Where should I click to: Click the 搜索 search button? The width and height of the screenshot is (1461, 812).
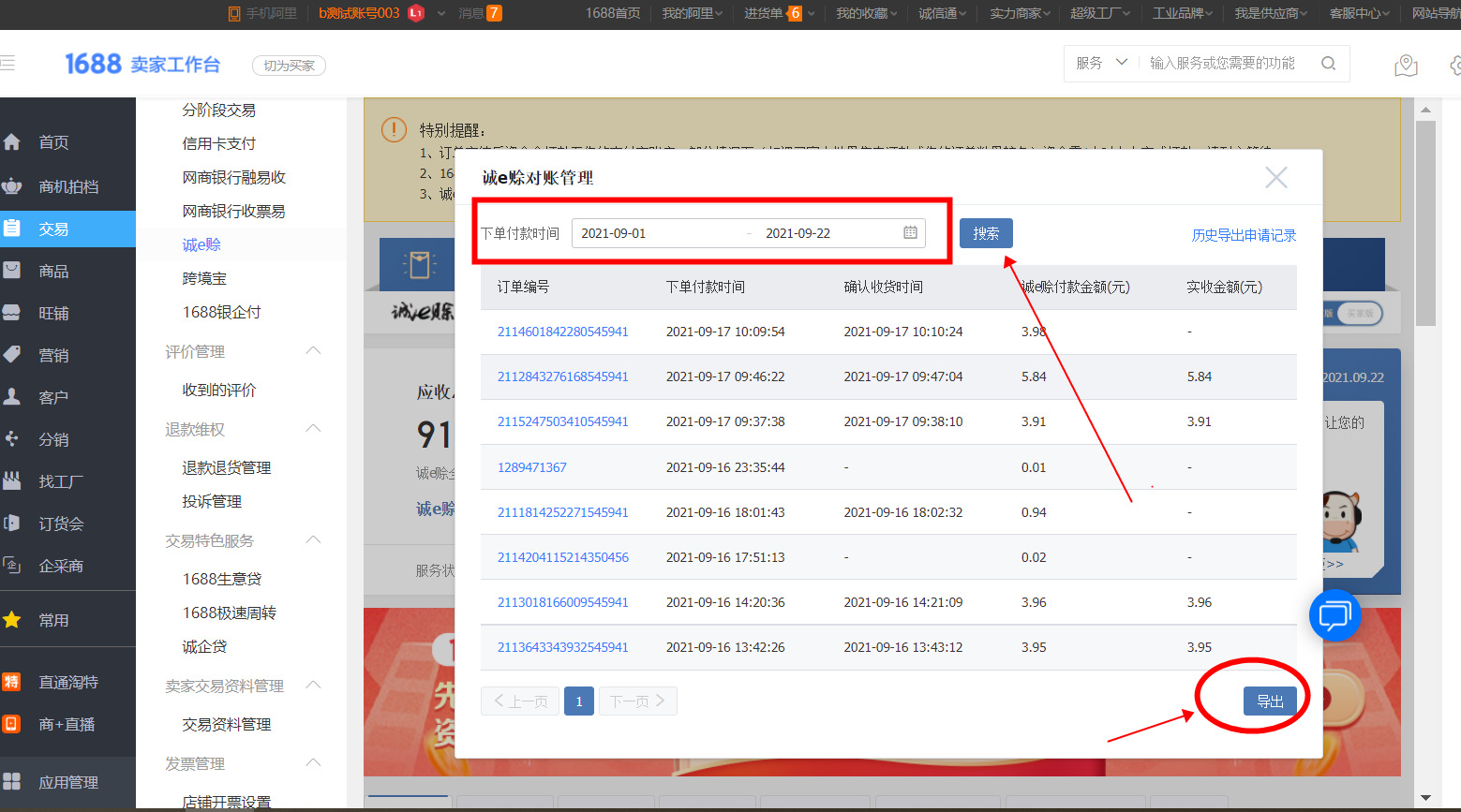point(986,233)
